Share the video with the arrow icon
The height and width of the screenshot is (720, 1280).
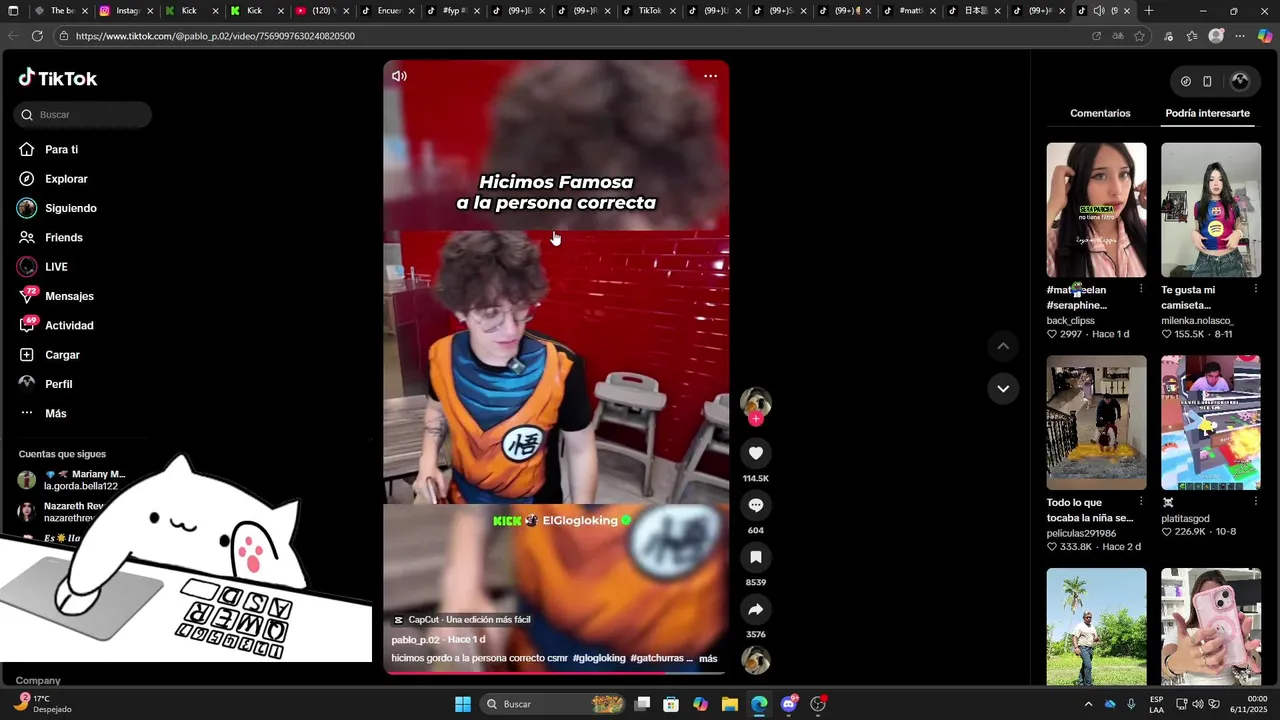pos(755,609)
